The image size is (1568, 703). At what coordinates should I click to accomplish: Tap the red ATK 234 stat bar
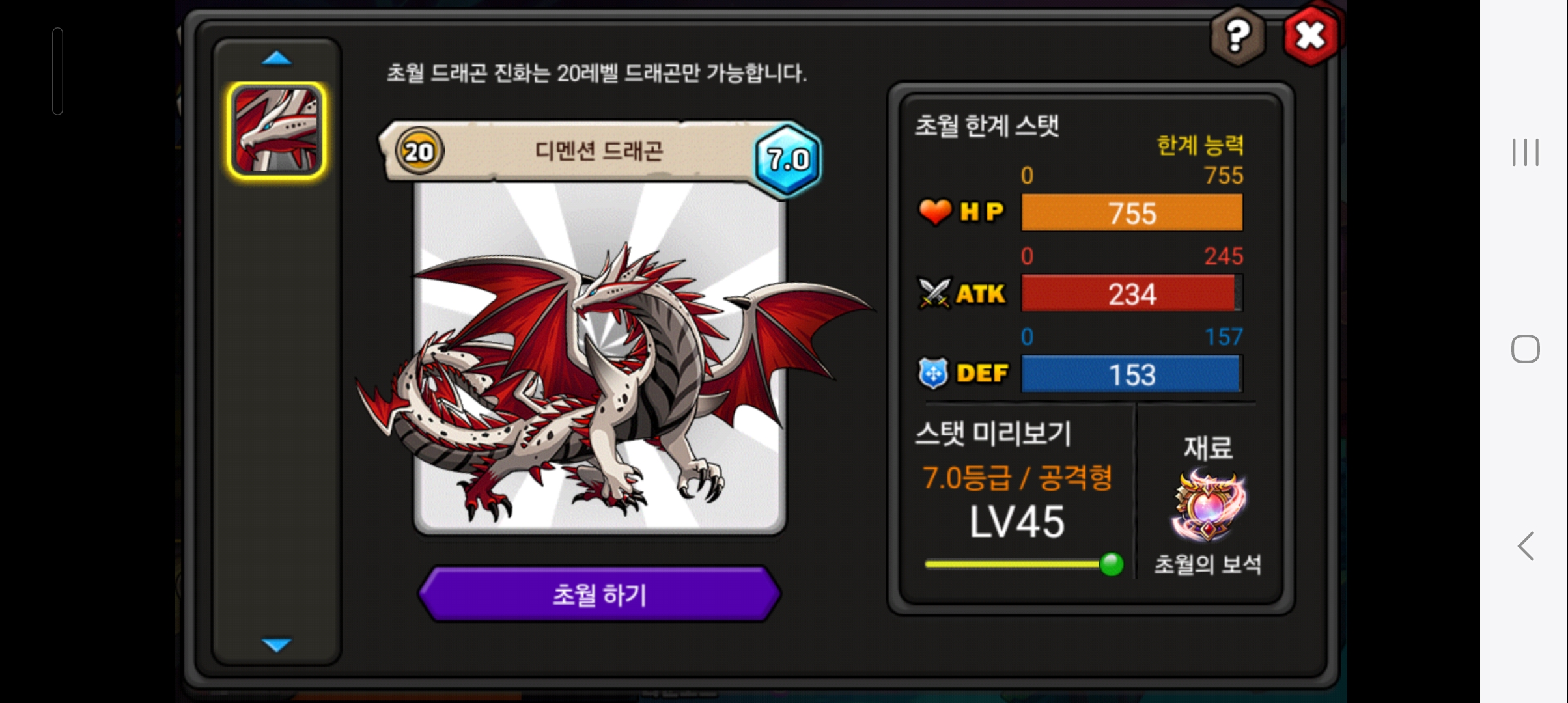(x=1132, y=293)
